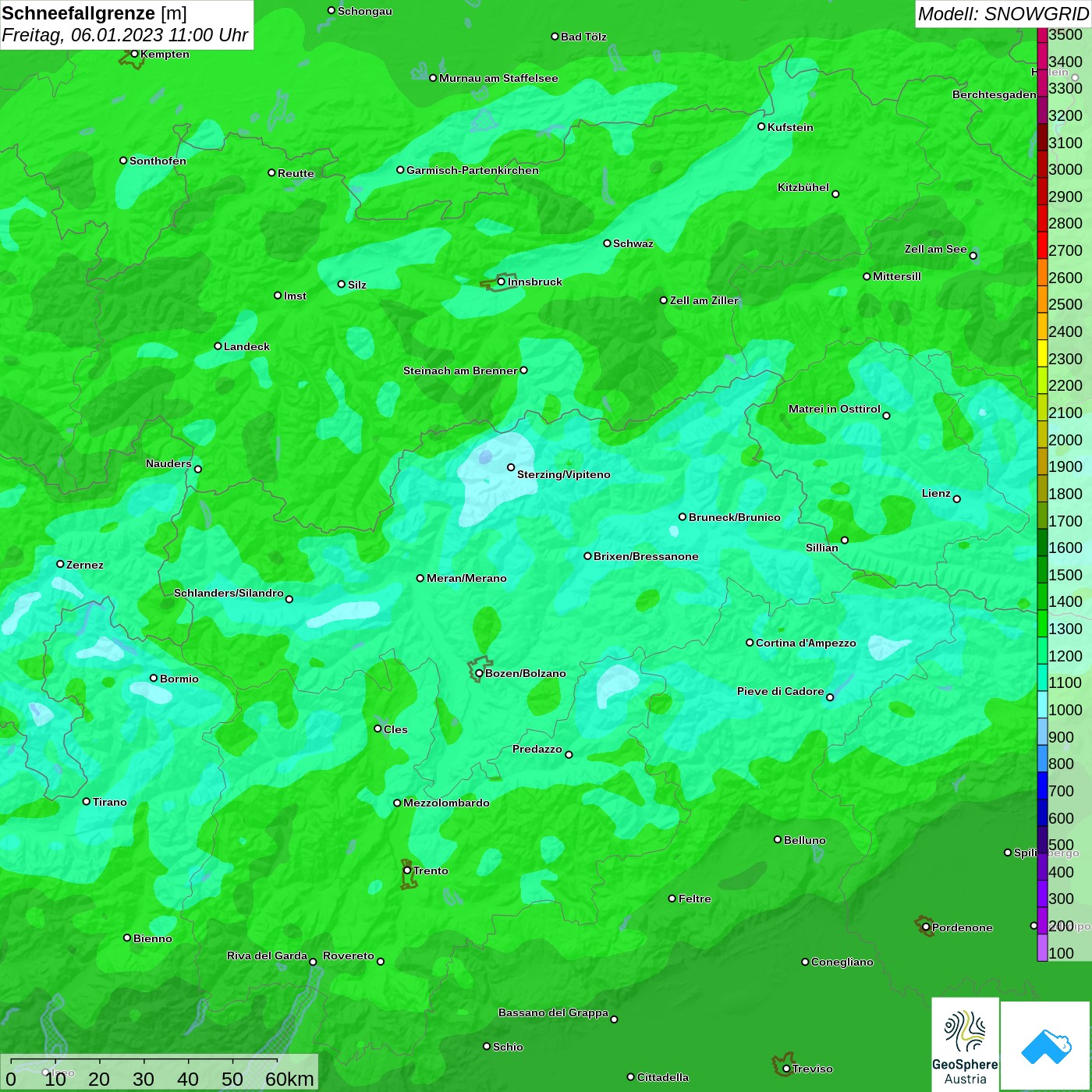Click the Bormio location dot

pyautogui.click(x=154, y=678)
